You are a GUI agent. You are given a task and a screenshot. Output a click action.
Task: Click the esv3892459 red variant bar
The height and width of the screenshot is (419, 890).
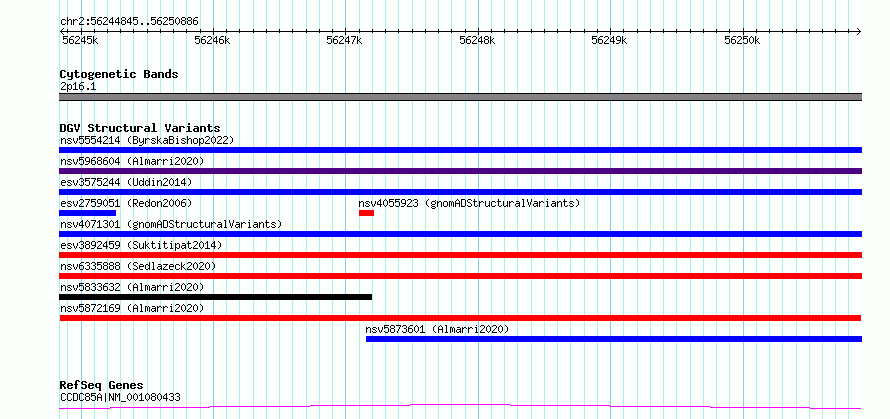coord(460,255)
